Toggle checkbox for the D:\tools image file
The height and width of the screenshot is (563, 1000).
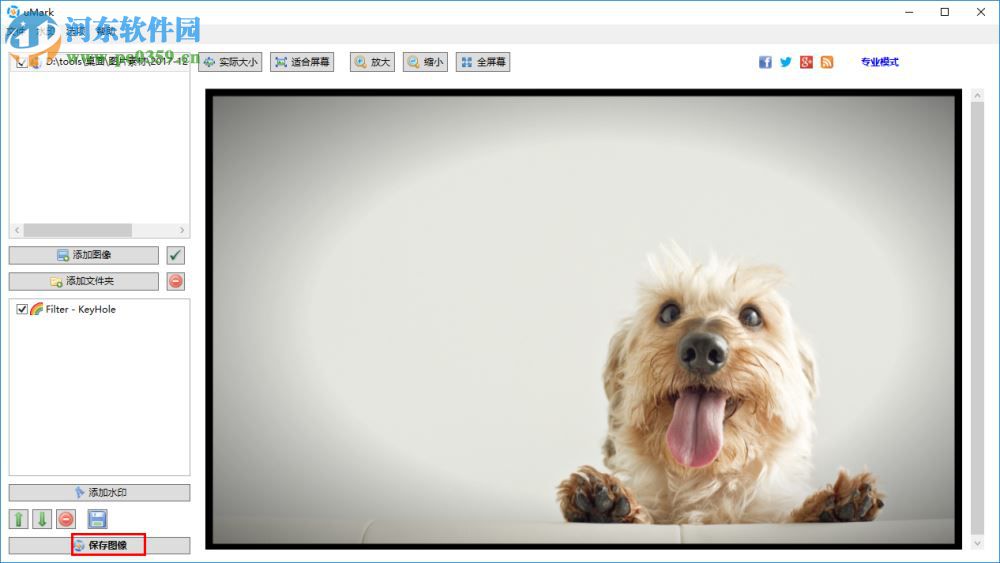tap(21, 62)
